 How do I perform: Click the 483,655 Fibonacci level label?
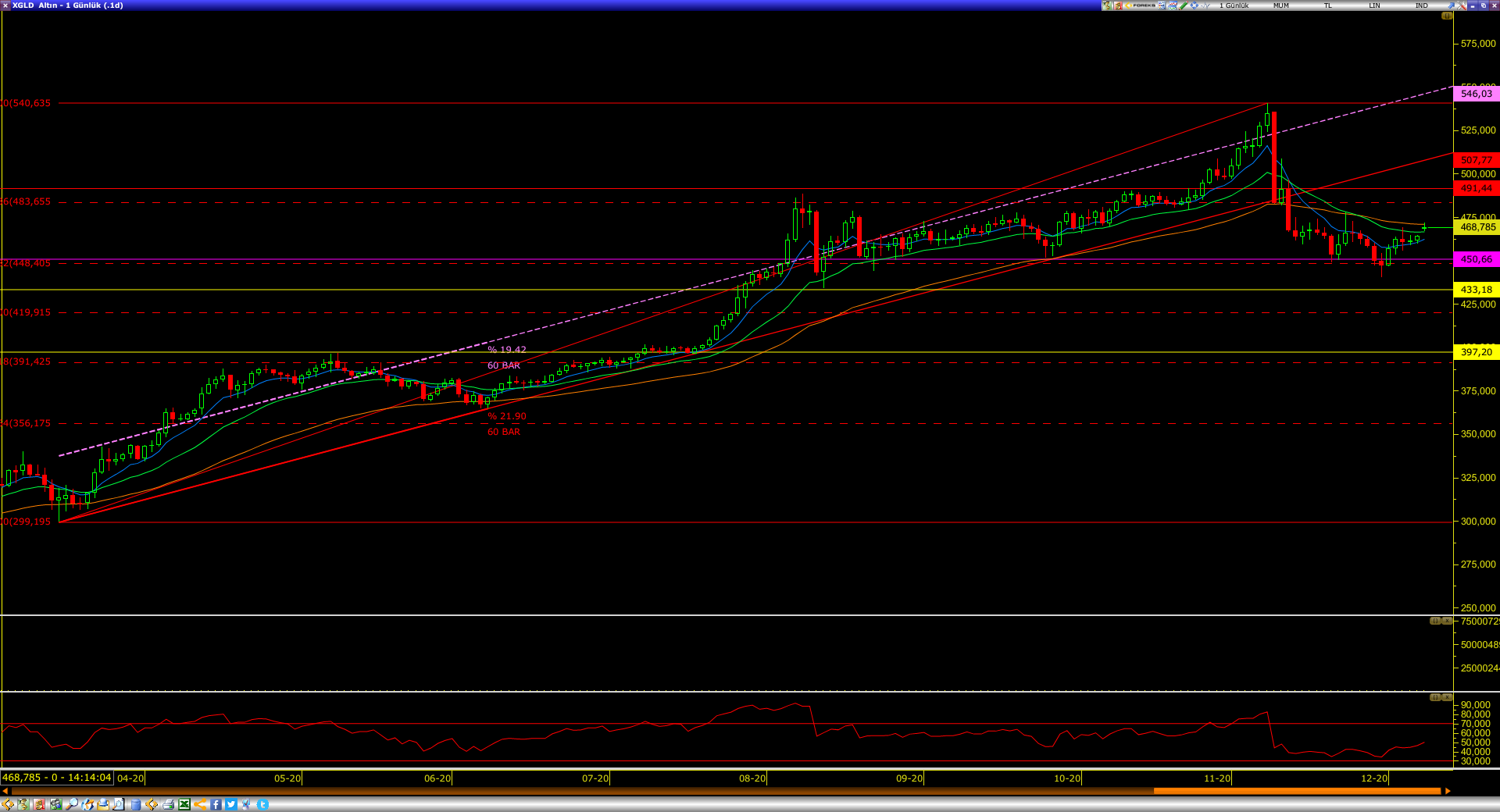27,201
